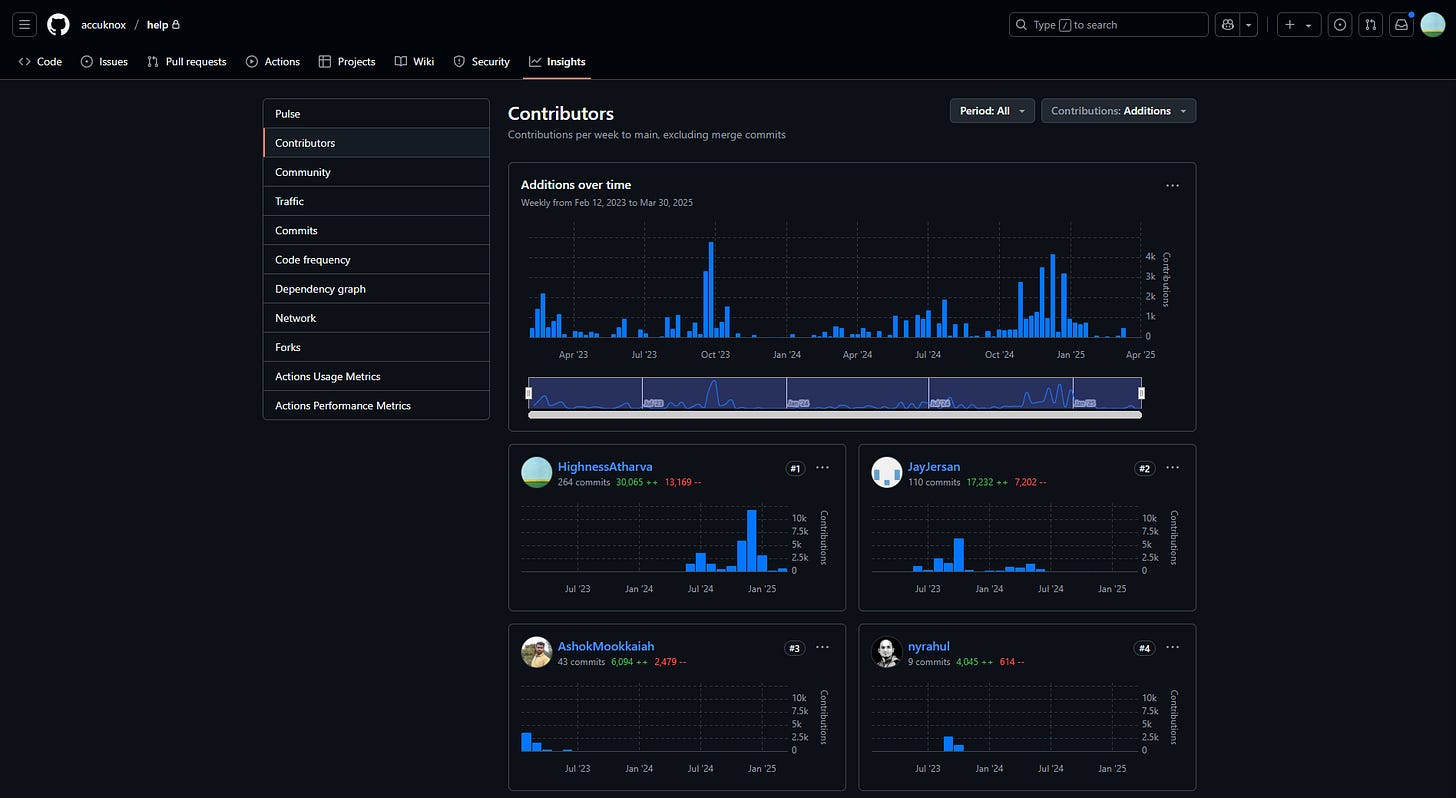The width and height of the screenshot is (1456, 798).
Task: Switch to the Actions tab
Action: point(273,61)
